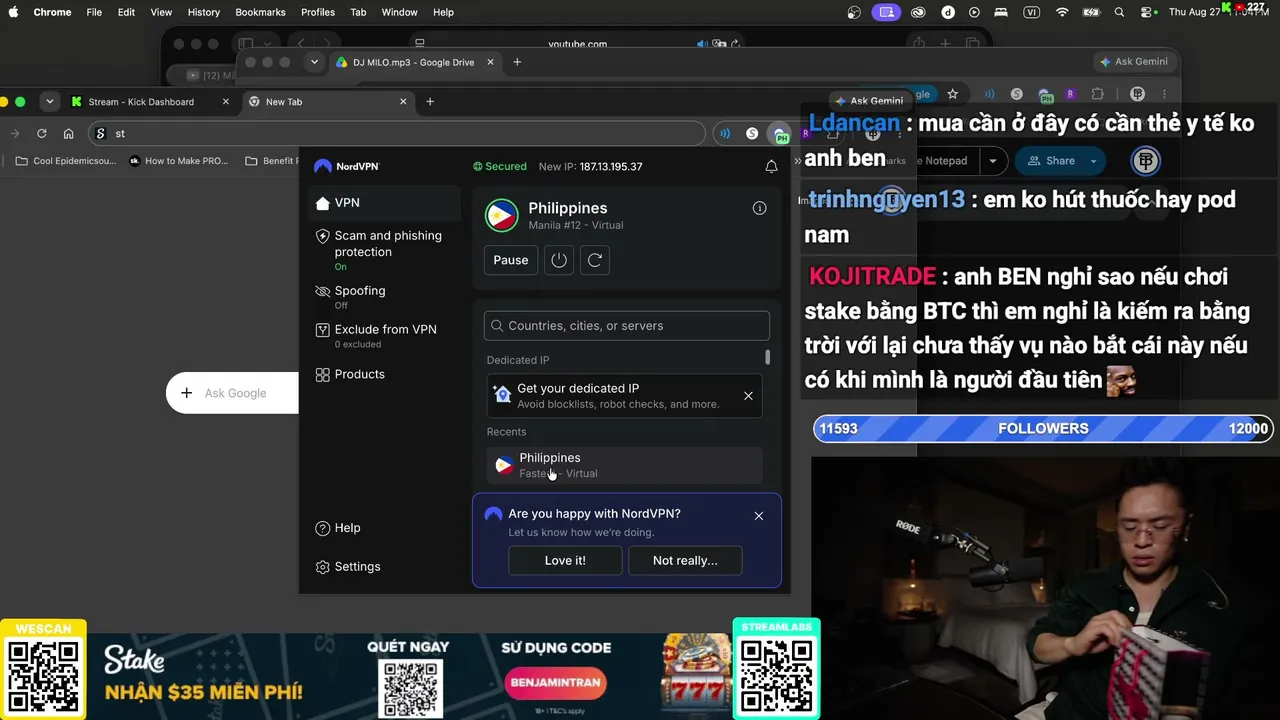Open the Bookmarks menu in menu bar
Screen dimensions: 1280x720
tap(260, 12)
